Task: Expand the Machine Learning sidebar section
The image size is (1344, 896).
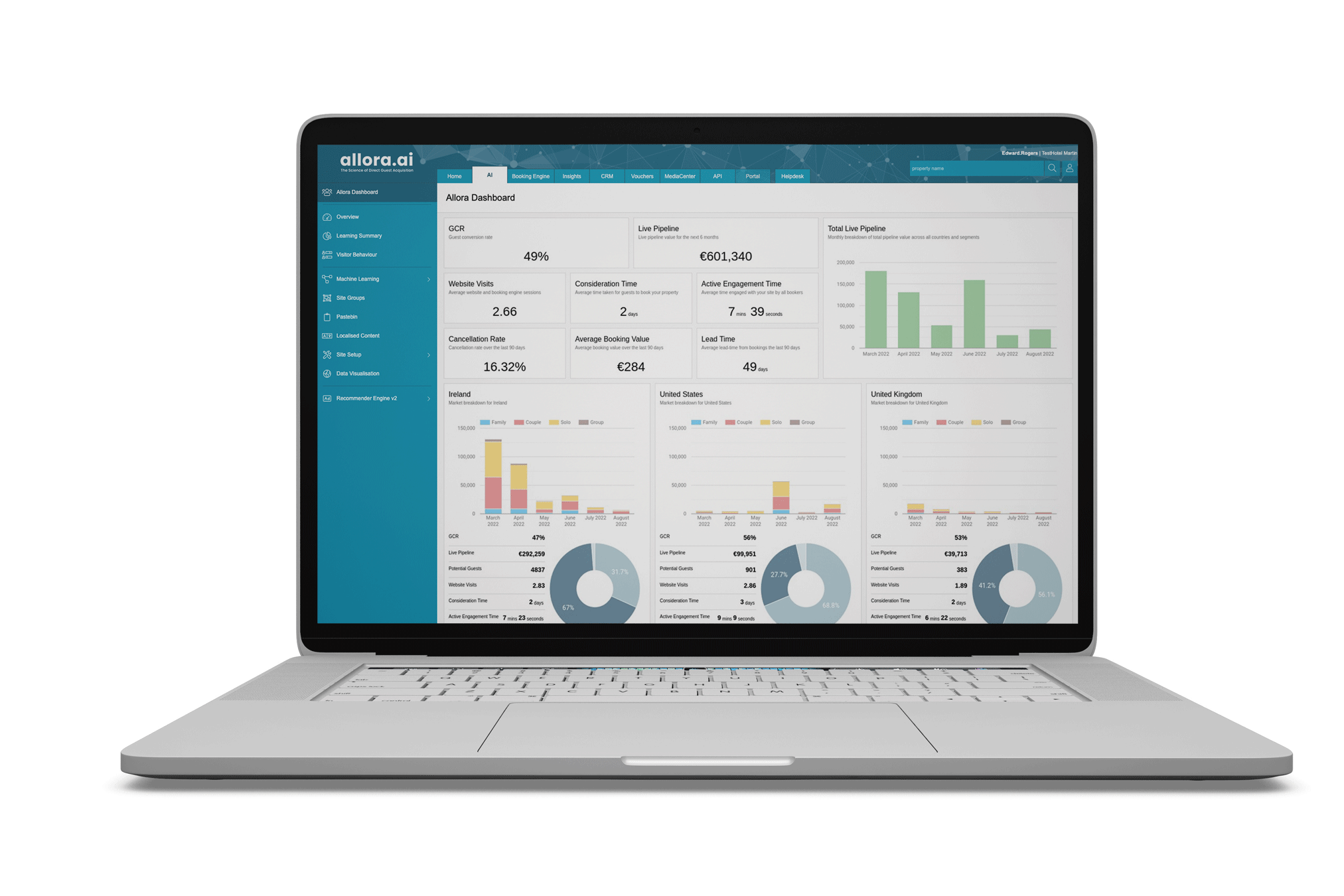Action: pyautogui.click(x=427, y=278)
